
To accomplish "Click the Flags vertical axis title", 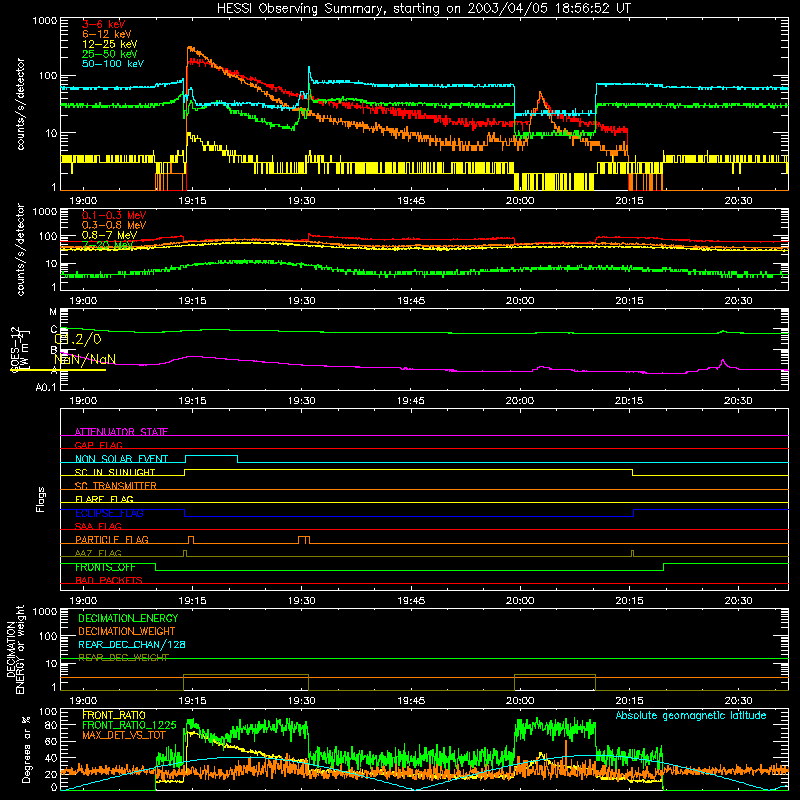I will [x=41, y=499].
